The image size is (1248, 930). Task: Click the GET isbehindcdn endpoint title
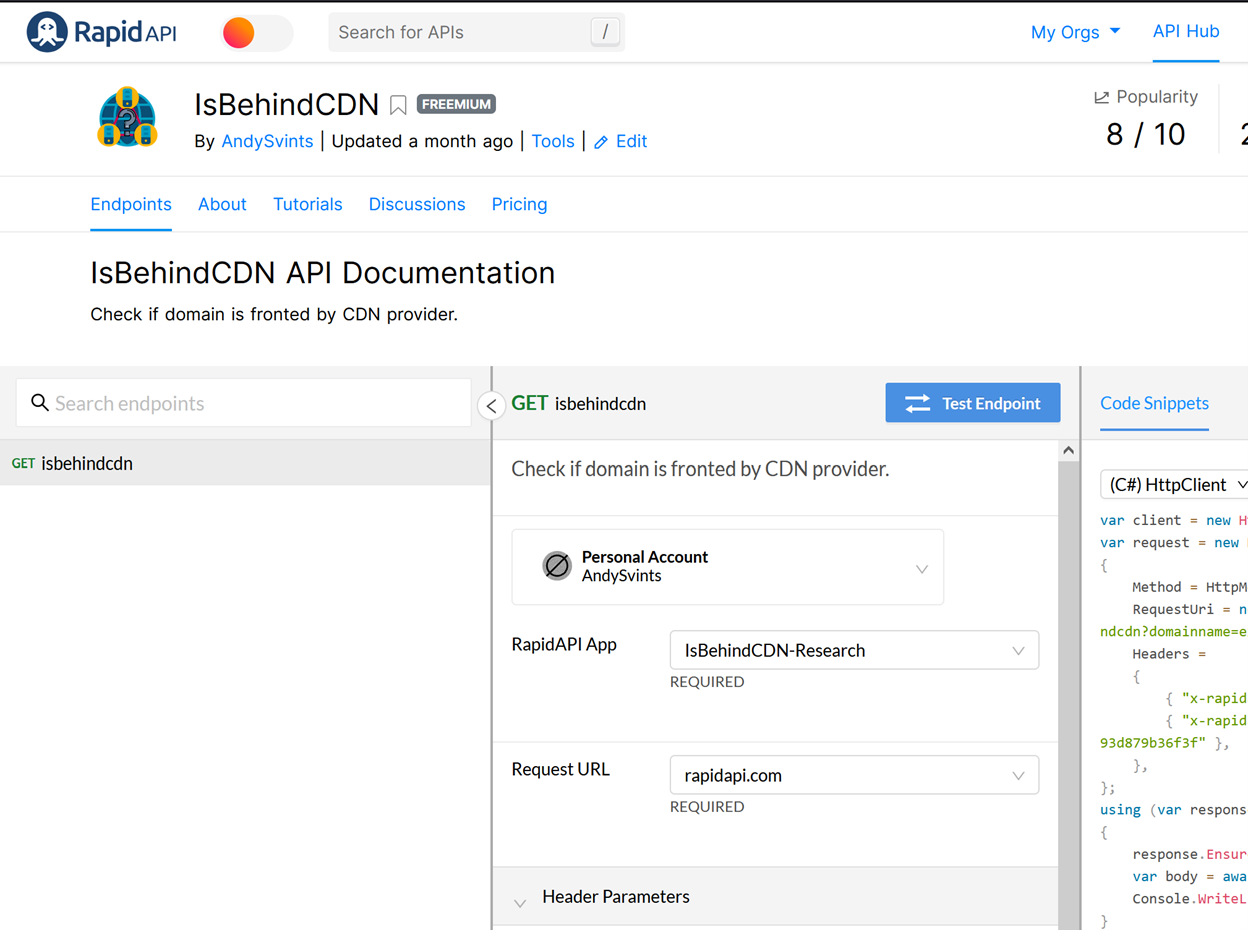(579, 403)
